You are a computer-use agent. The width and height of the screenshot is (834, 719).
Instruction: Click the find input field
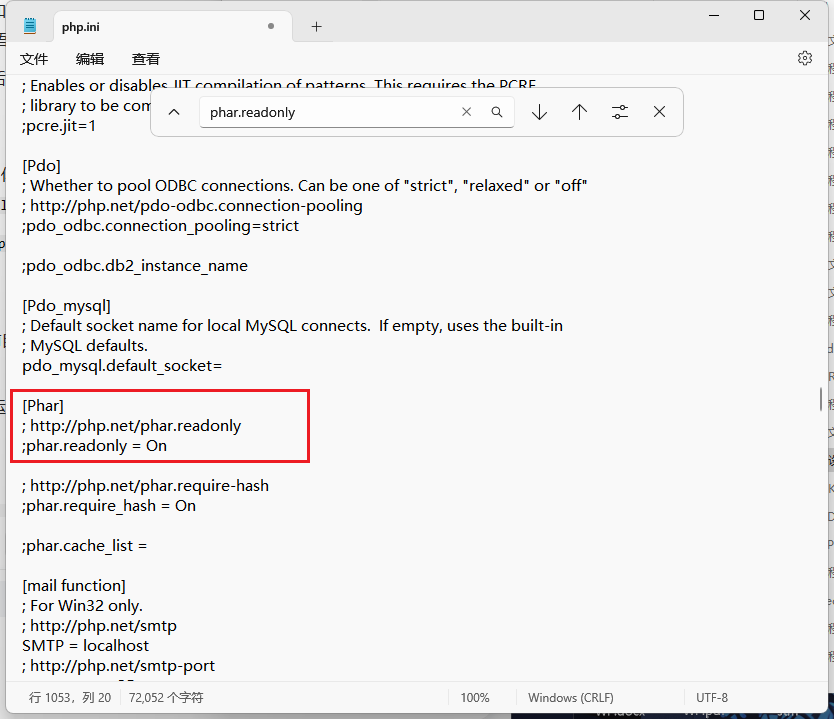pyautogui.click(x=330, y=112)
